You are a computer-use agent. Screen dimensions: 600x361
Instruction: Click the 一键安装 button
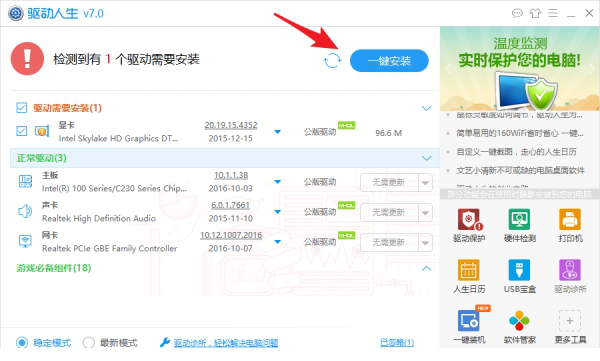[x=389, y=60]
